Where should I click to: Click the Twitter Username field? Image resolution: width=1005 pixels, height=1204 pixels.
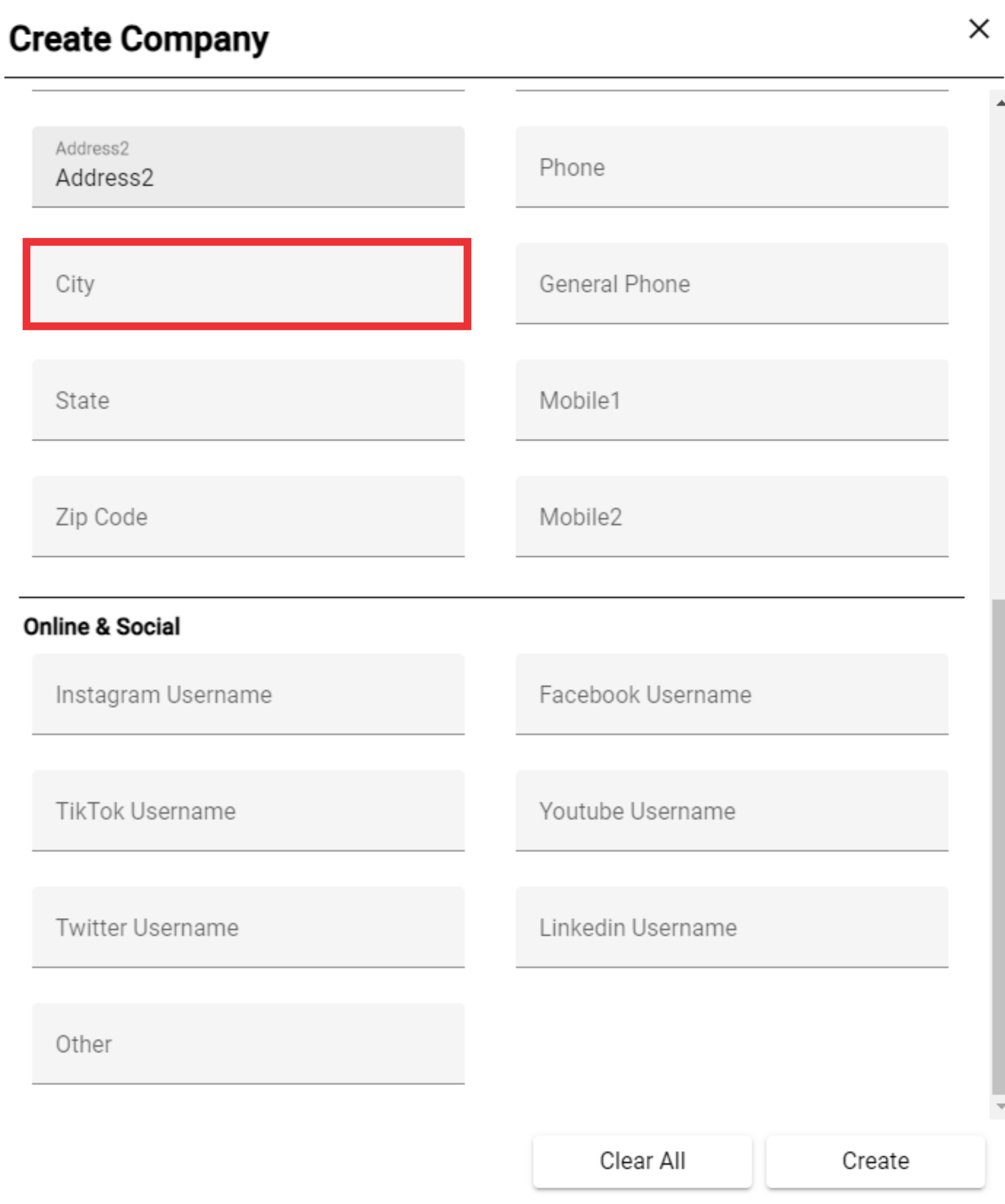(x=248, y=927)
